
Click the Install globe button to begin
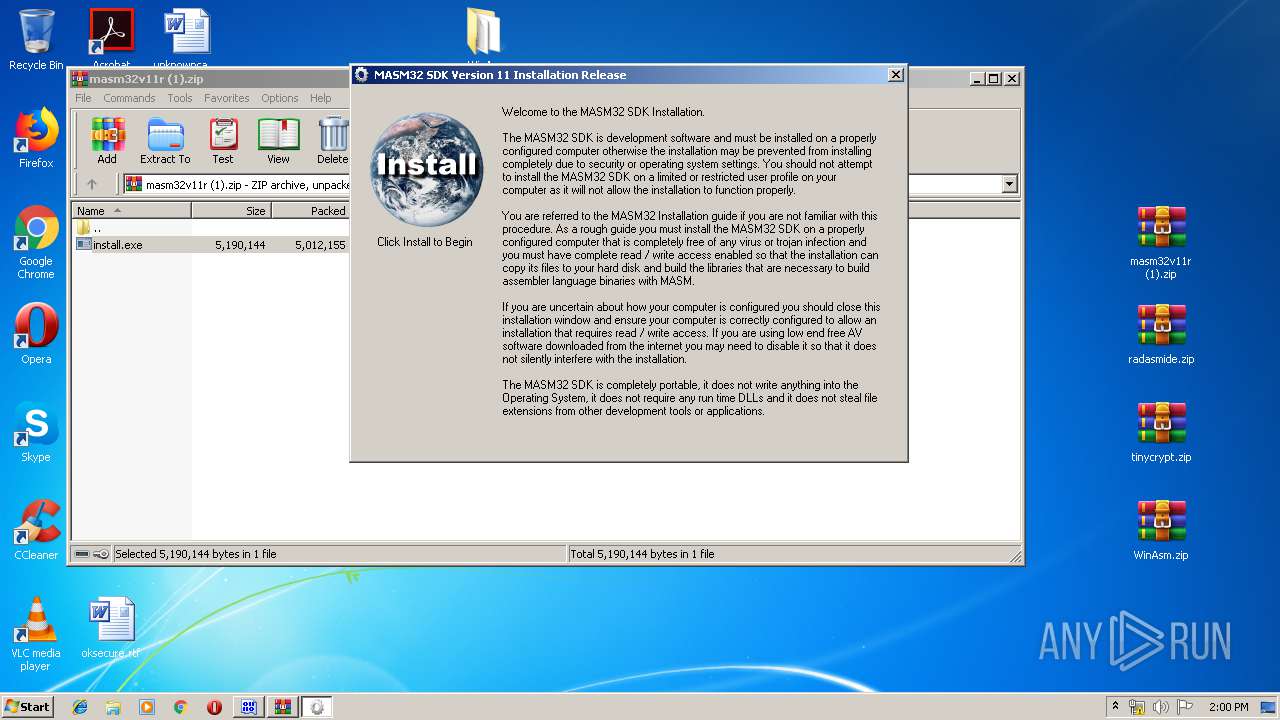pyautogui.click(x=427, y=169)
